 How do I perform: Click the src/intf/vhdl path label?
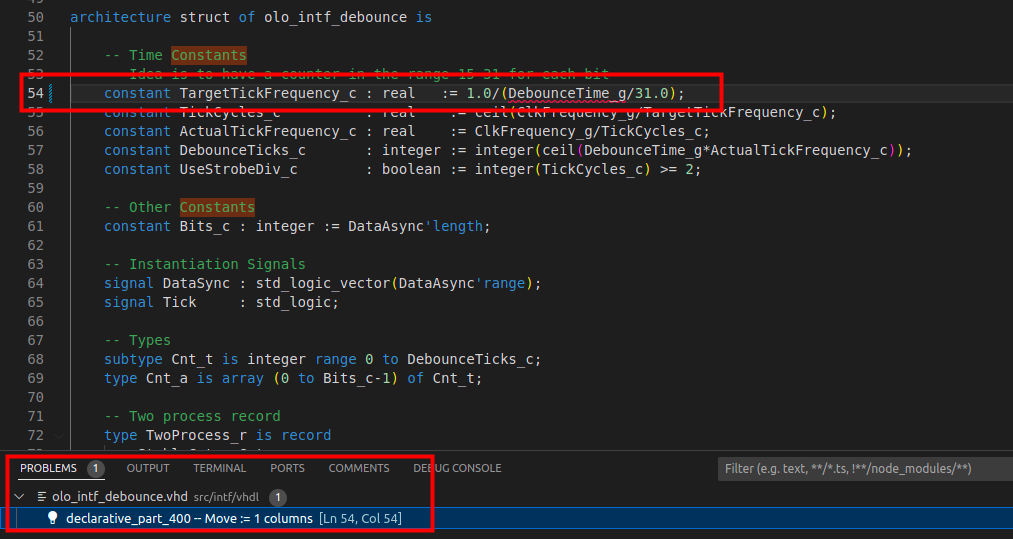[226, 497]
